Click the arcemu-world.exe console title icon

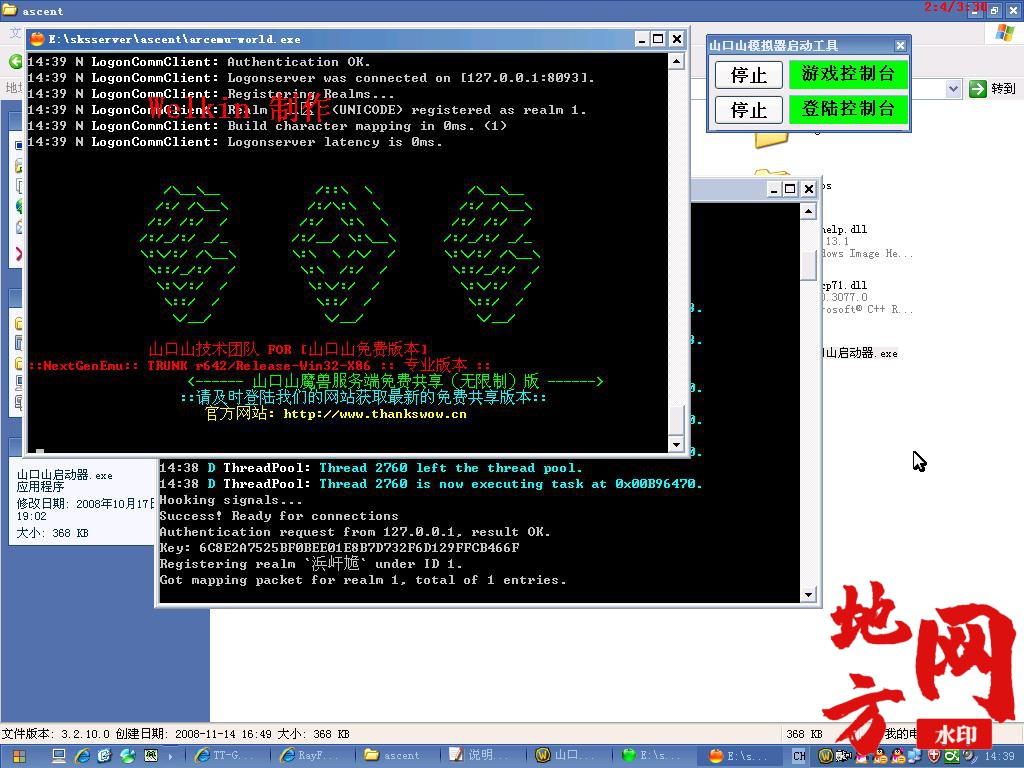click(x=37, y=39)
